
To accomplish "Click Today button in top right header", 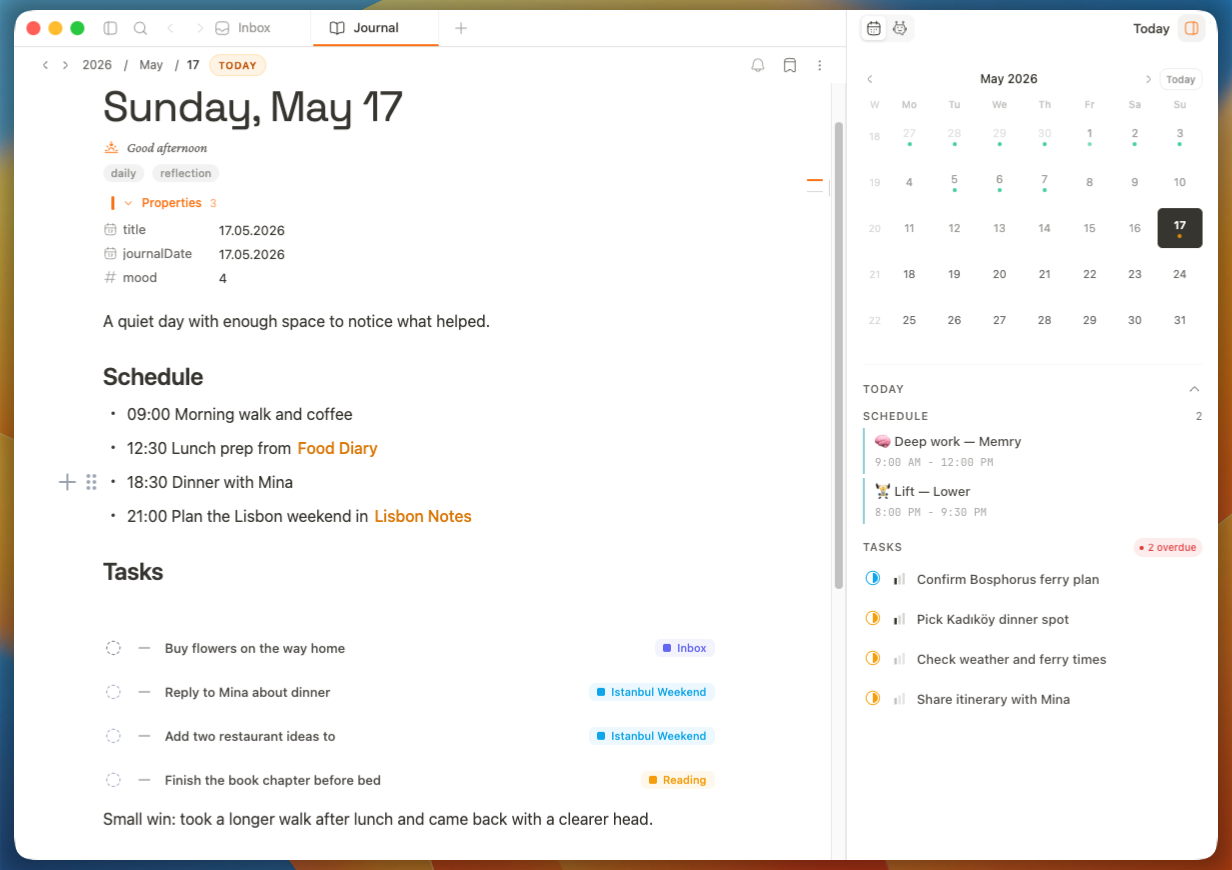I will click(1151, 29).
